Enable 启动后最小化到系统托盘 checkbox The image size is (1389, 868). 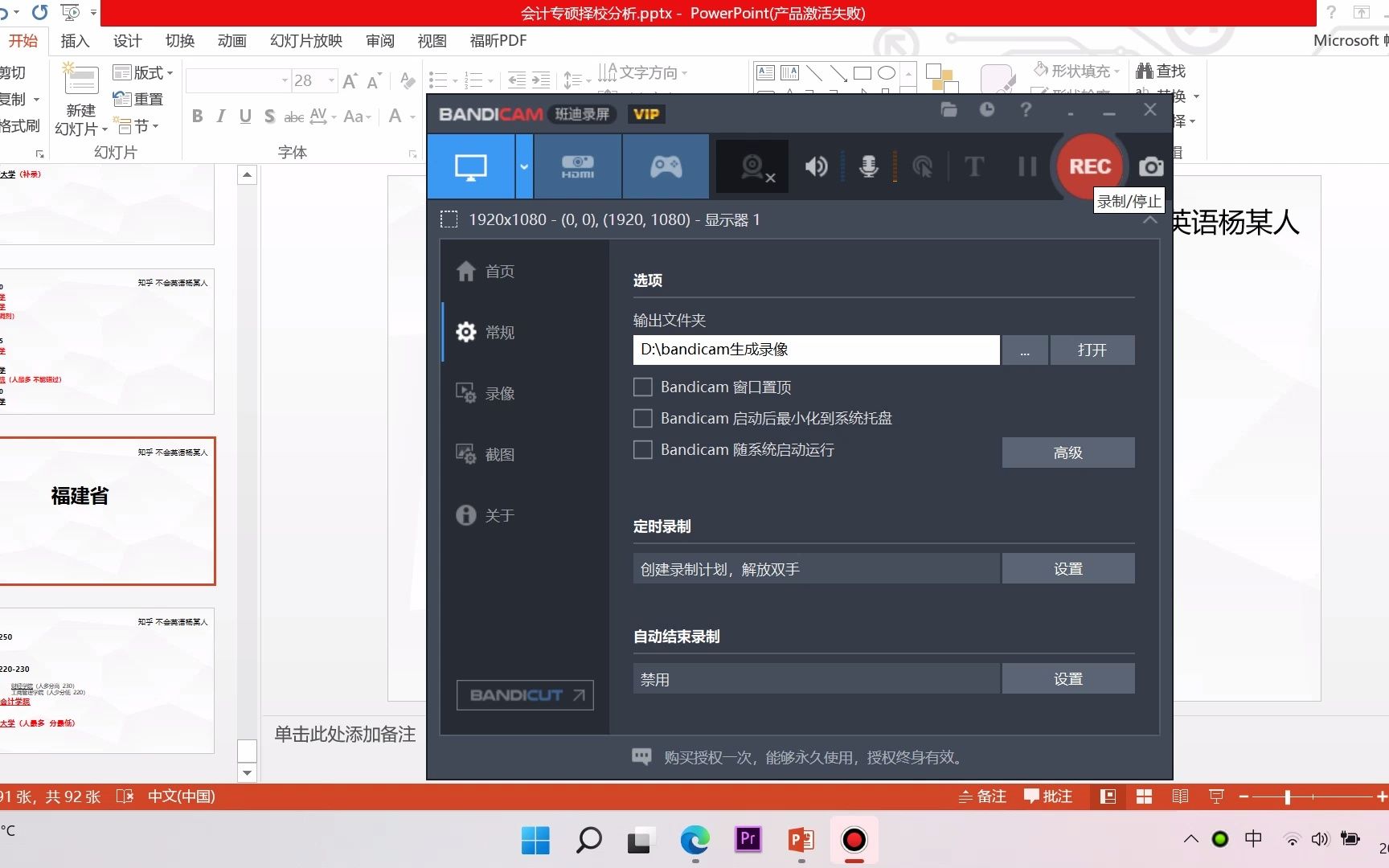643,419
